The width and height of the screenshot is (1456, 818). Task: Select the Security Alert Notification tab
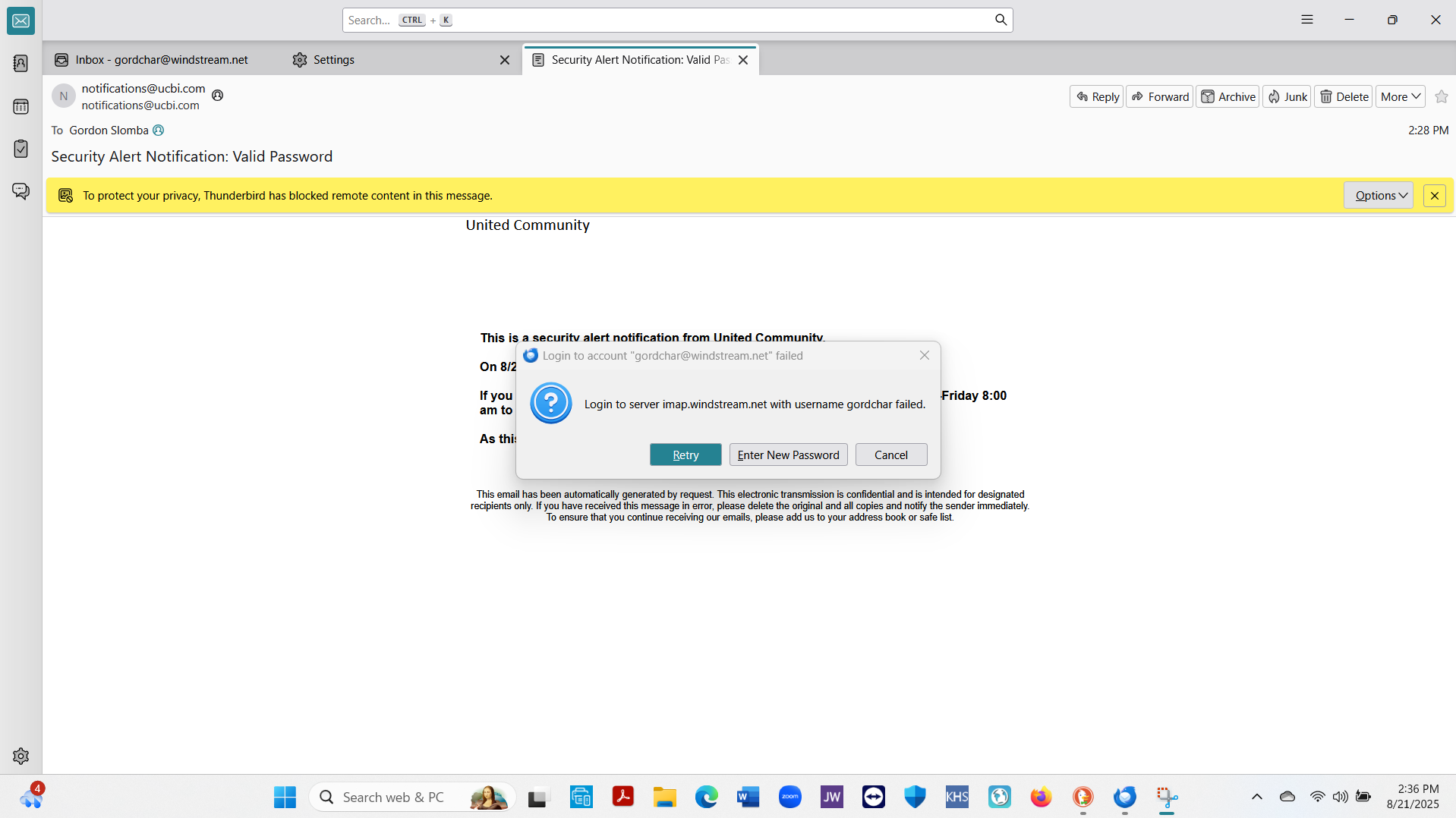pos(640,60)
